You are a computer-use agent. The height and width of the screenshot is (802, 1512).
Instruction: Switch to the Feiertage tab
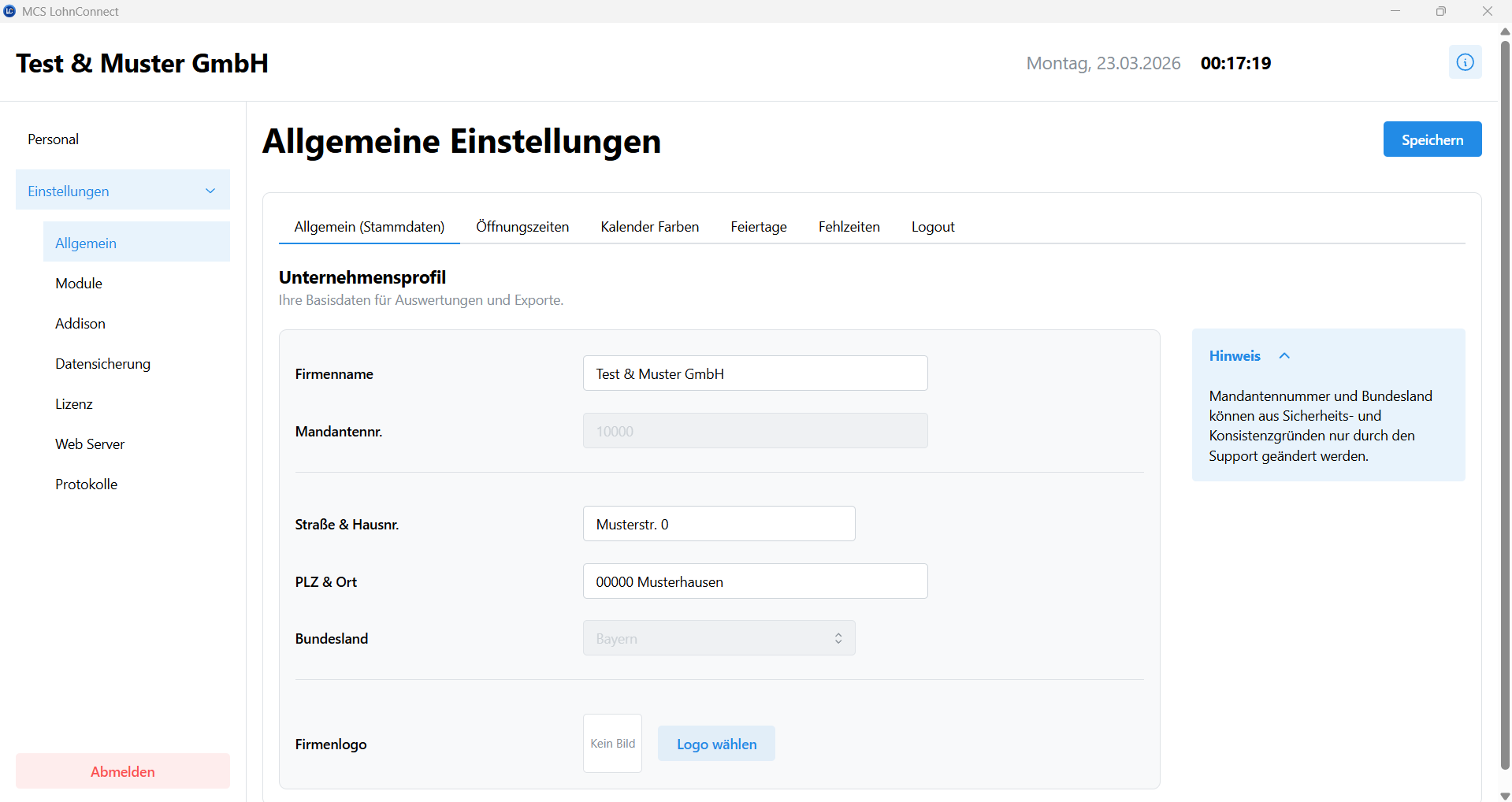click(758, 226)
